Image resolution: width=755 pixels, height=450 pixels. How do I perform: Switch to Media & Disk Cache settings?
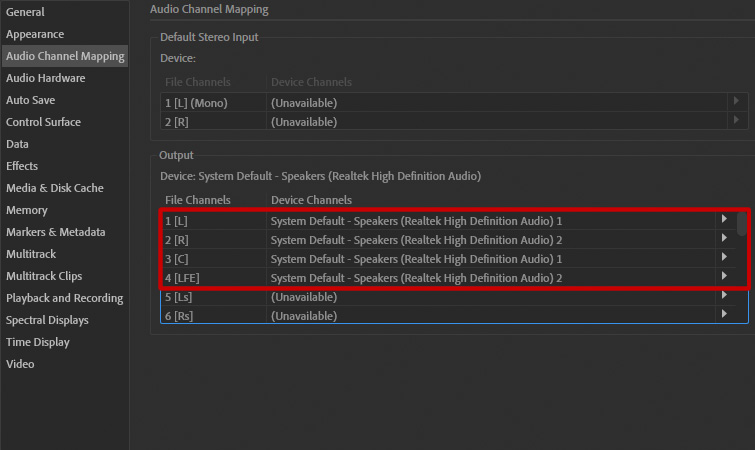pos(54,188)
